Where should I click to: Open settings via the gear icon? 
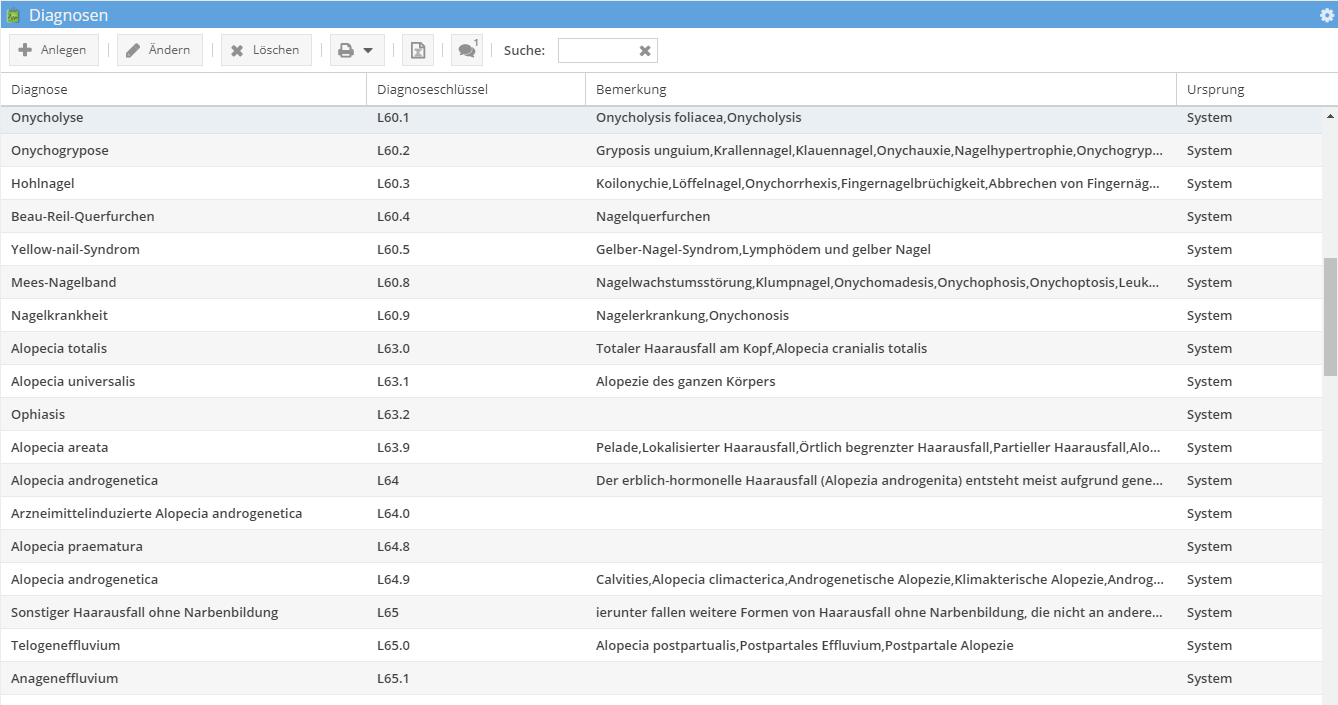(1327, 14)
